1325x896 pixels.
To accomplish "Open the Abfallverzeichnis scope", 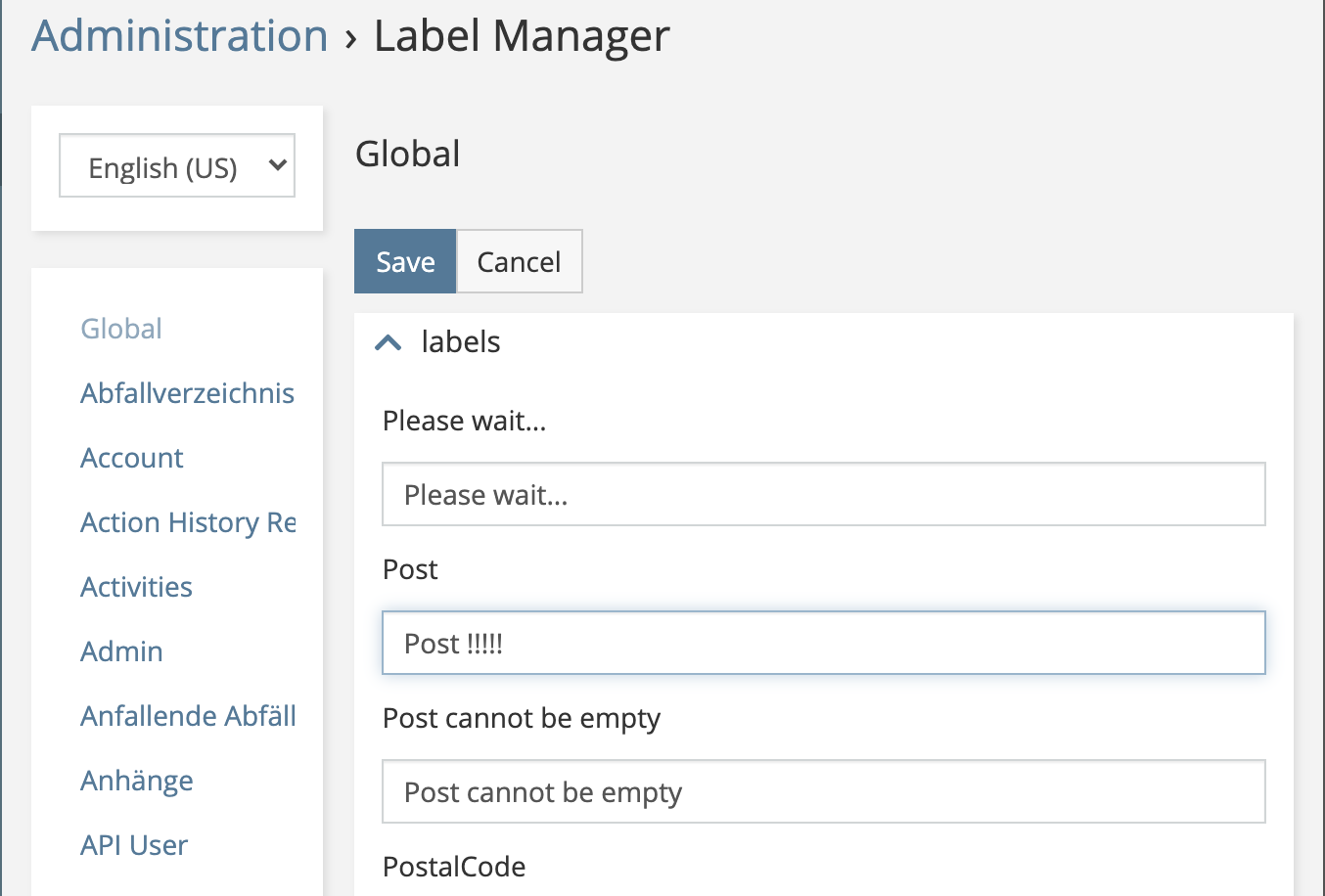I will point(187,393).
